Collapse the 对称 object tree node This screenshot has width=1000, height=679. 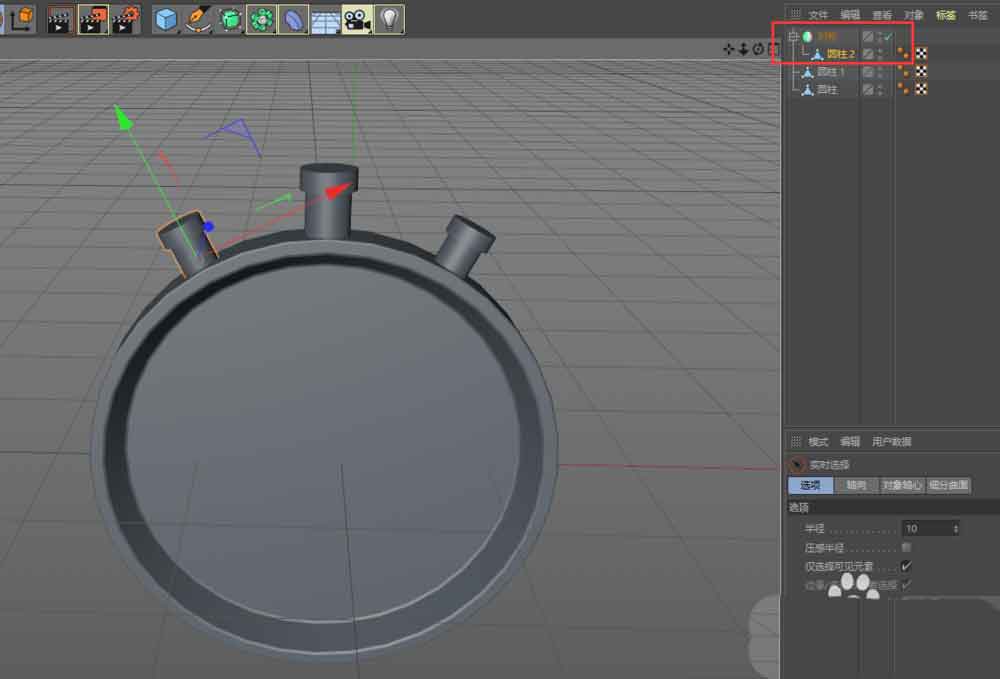click(793, 37)
